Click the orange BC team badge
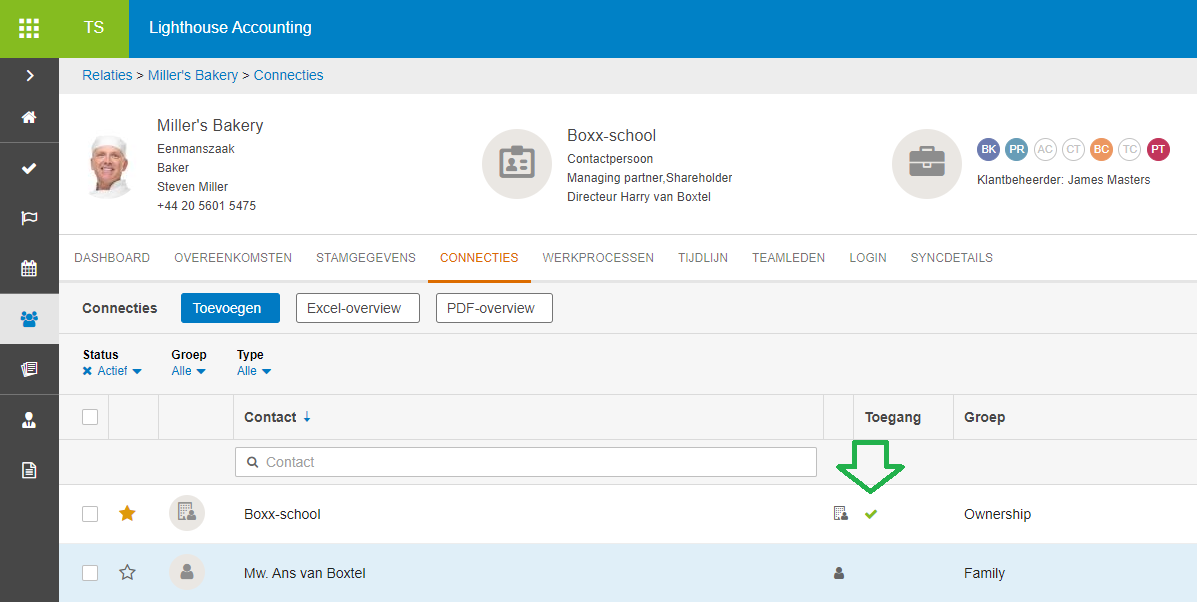Image resolution: width=1197 pixels, height=602 pixels. (x=1101, y=149)
